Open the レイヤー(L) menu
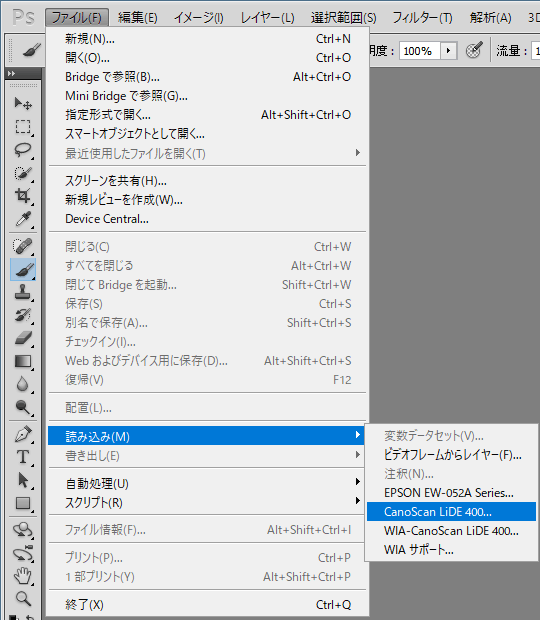540x620 pixels. click(x=267, y=18)
